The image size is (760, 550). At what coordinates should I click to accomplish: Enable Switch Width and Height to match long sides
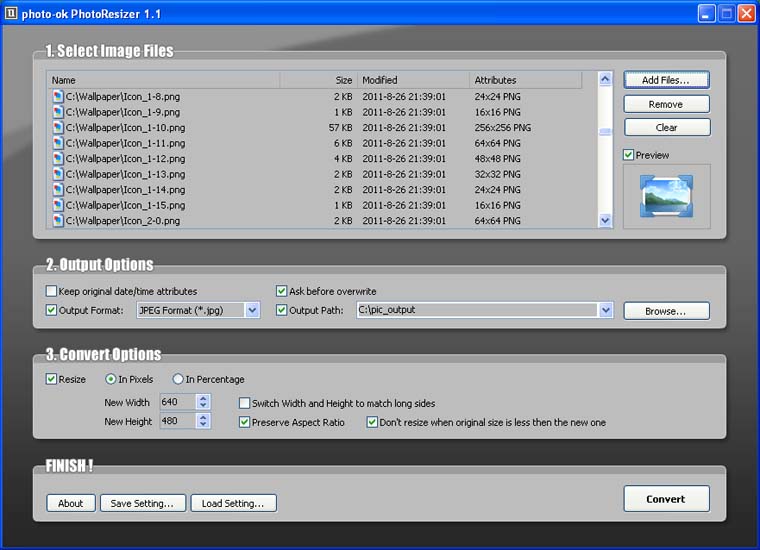coord(244,403)
